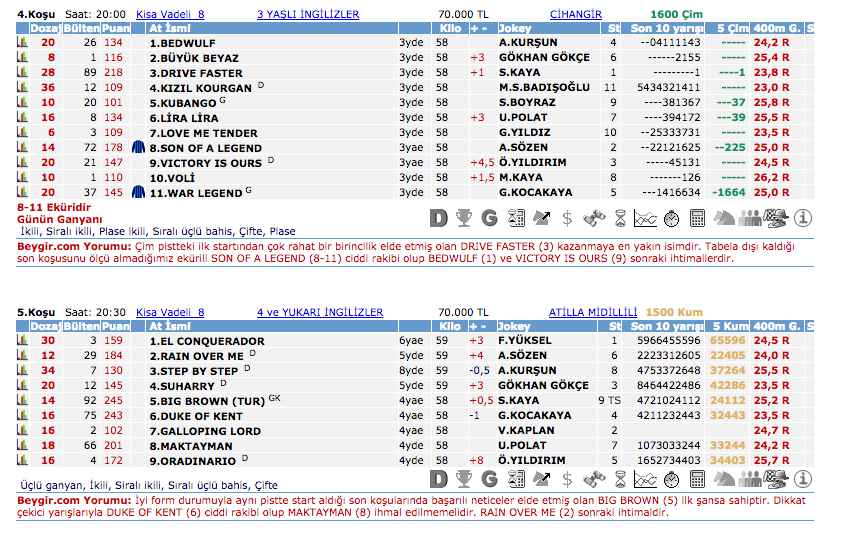Open the CİHANGİR link in race 4 header

pyautogui.click(x=576, y=14)
